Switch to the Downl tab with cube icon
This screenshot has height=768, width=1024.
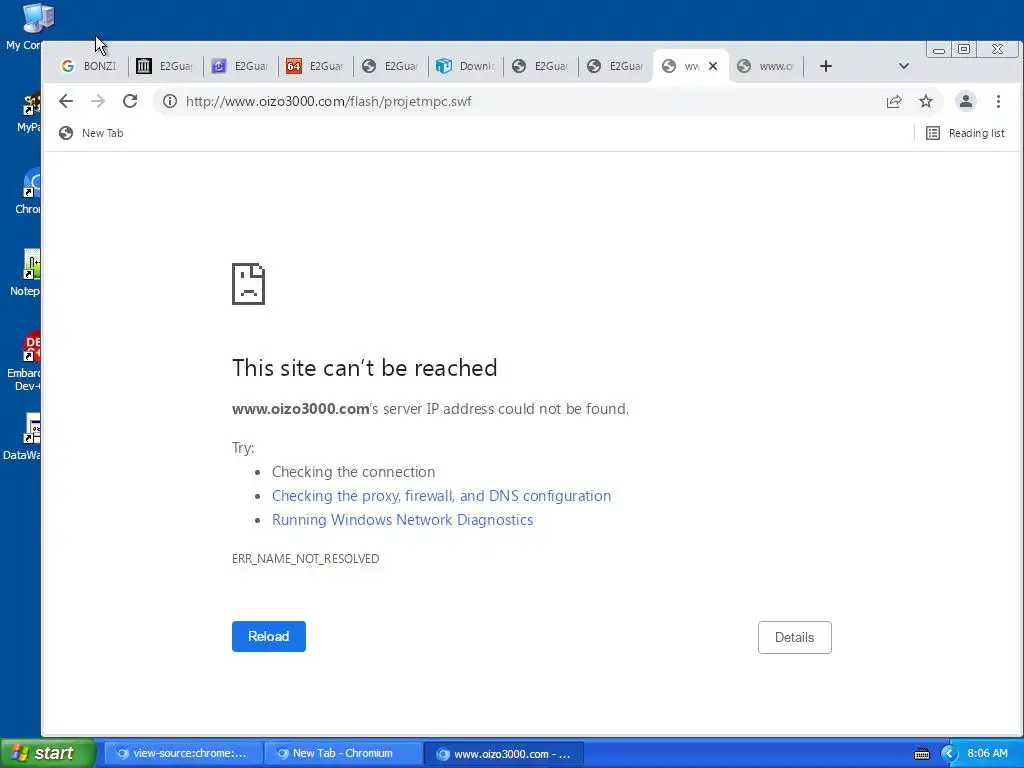click(x=465, y=66)
